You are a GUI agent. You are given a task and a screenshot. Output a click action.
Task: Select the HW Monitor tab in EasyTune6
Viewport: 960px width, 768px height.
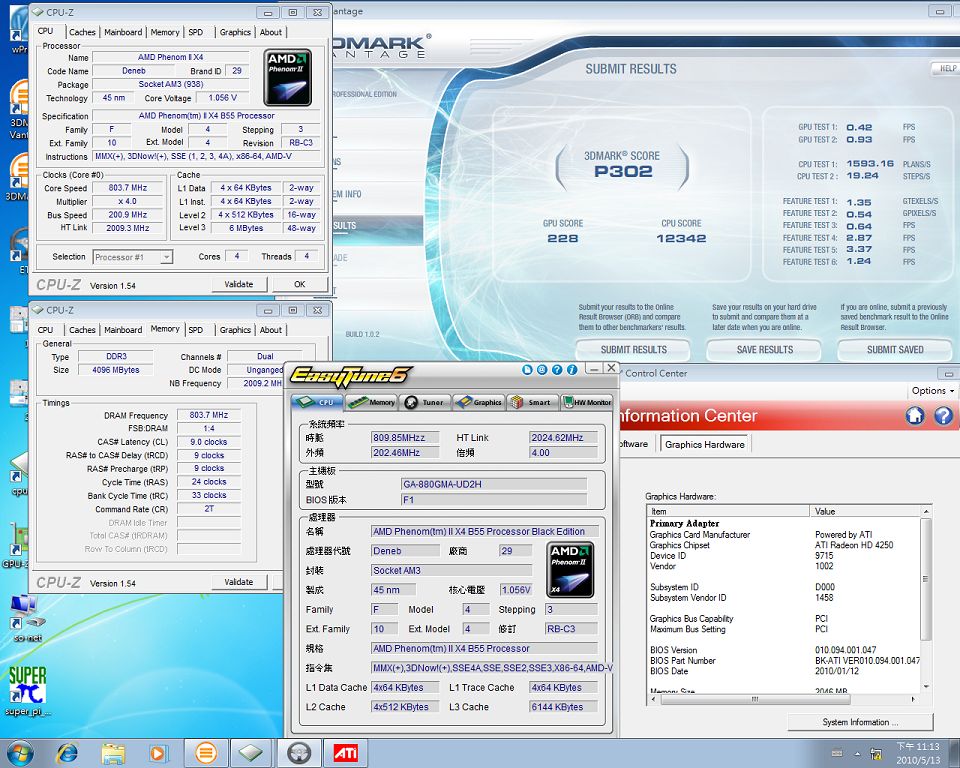587,402
